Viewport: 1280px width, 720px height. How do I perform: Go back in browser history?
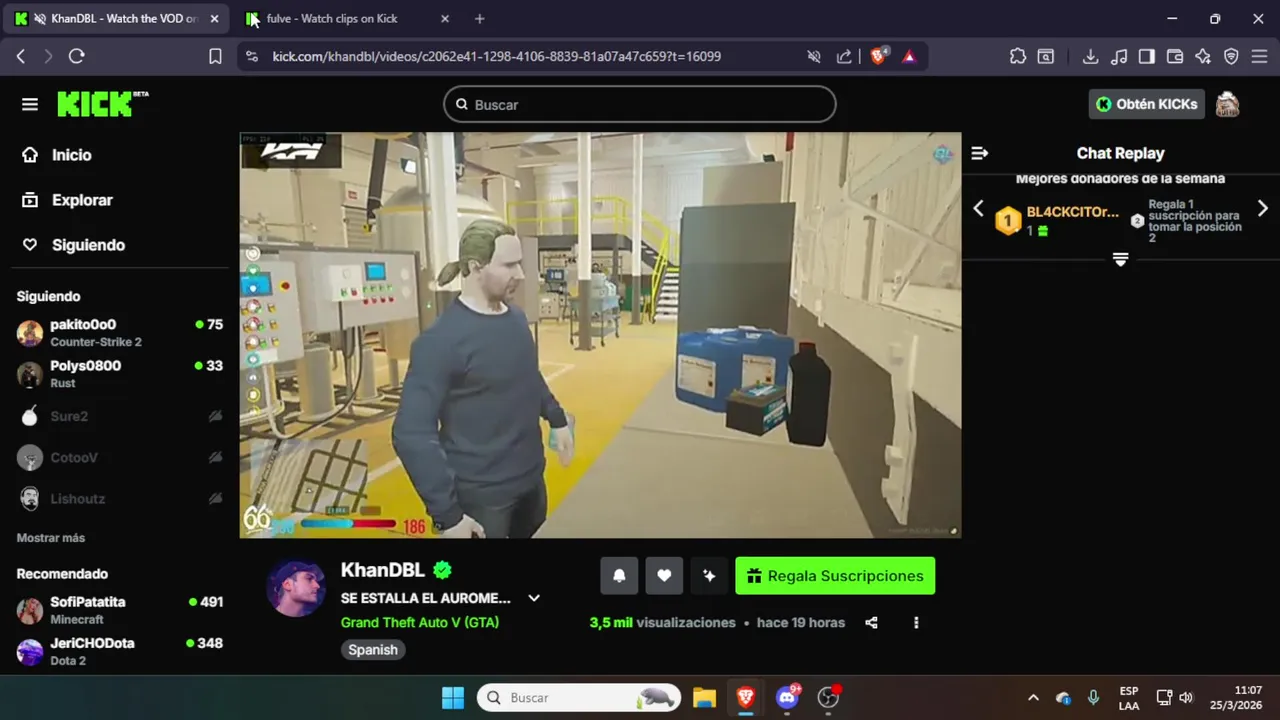pyautogui.click(x=20, y=56)
